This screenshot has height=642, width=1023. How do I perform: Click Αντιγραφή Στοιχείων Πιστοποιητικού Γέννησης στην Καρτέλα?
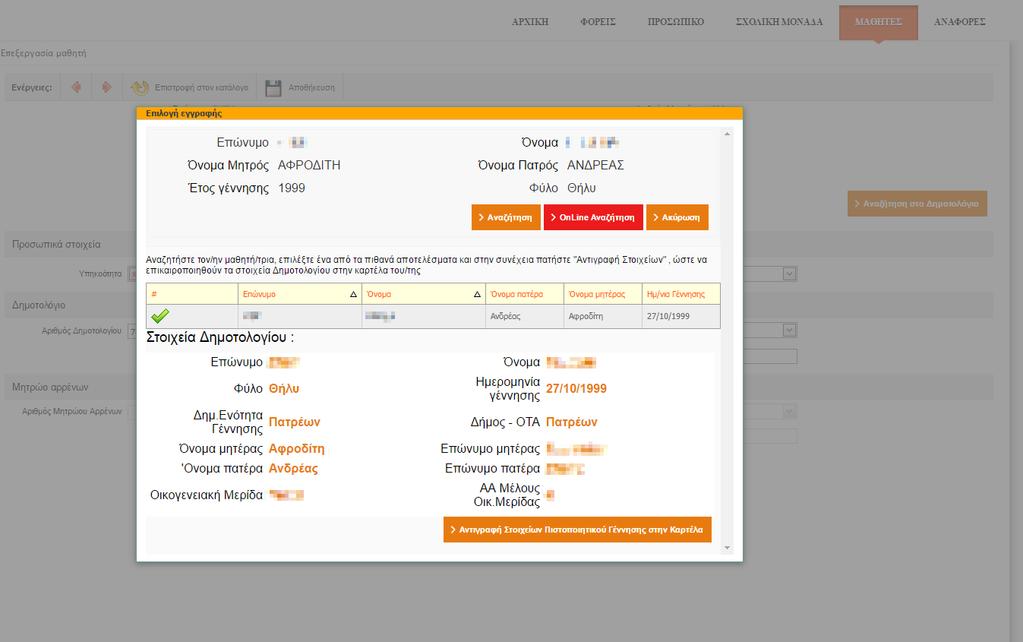[x=577, y=530]
